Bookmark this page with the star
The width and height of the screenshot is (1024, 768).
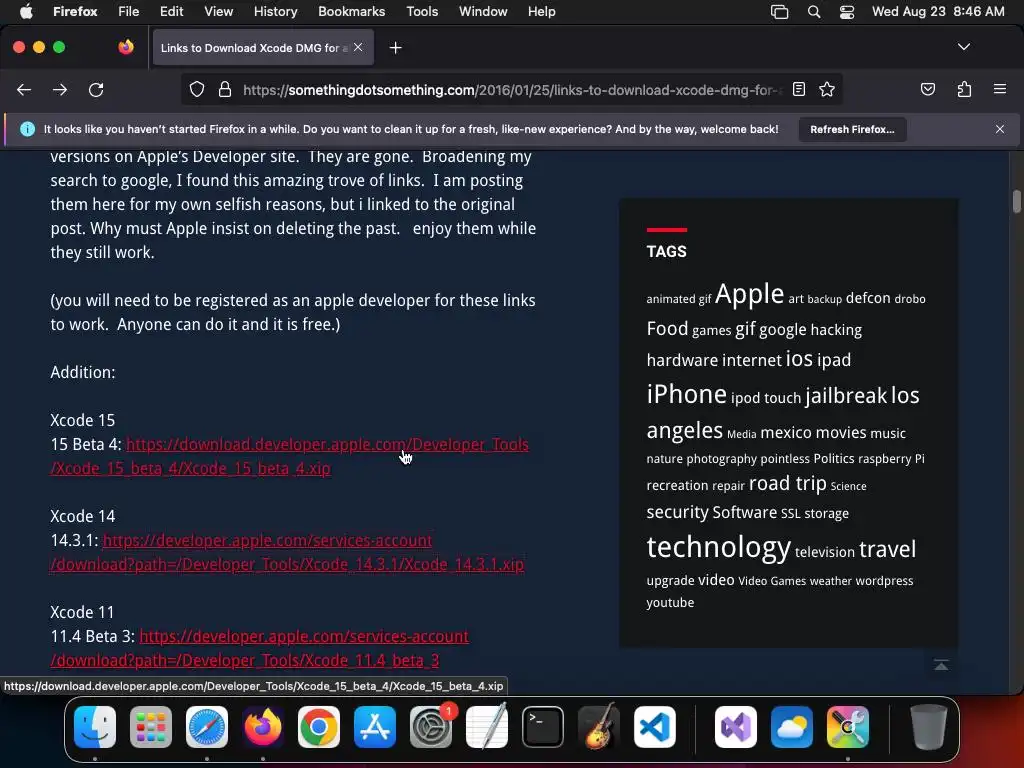[x=827, y=89]
